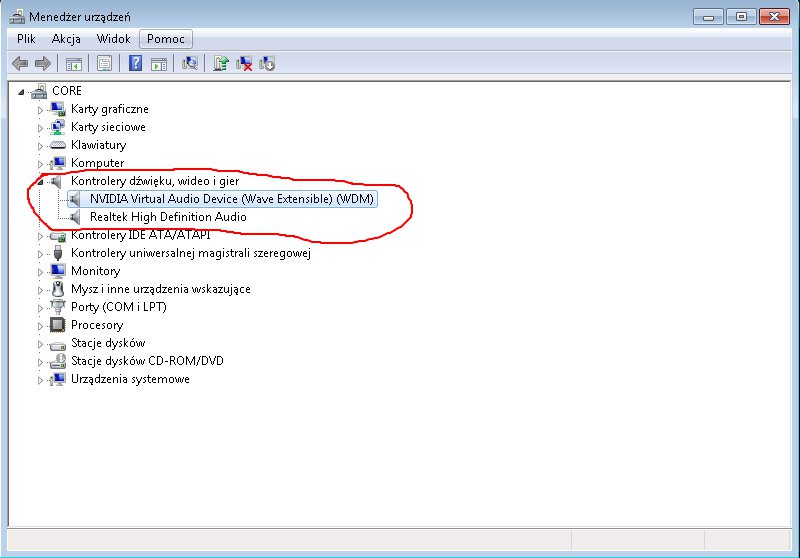Open the Widok menu
Viewport: 800px width, 558px height.
[113, 39]
